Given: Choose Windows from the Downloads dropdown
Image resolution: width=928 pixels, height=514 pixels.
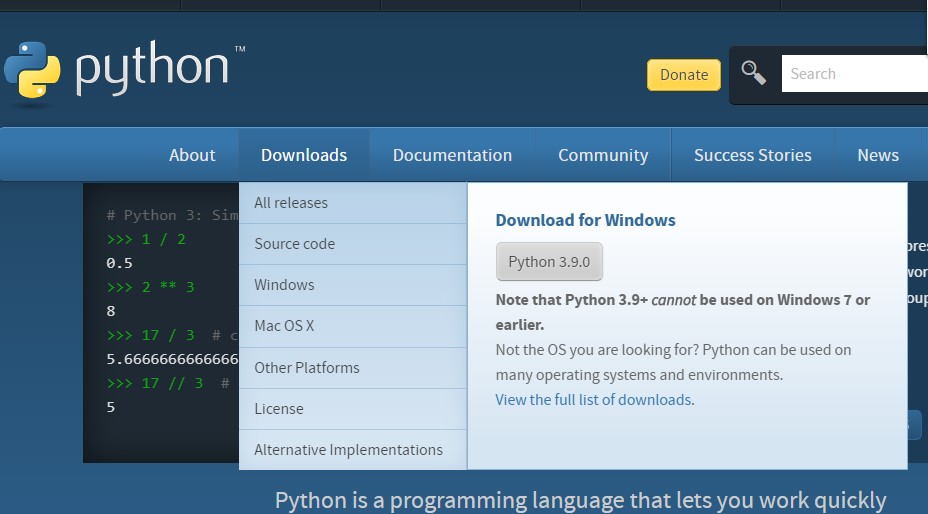Looking at the screenshot, I should 284,285.
